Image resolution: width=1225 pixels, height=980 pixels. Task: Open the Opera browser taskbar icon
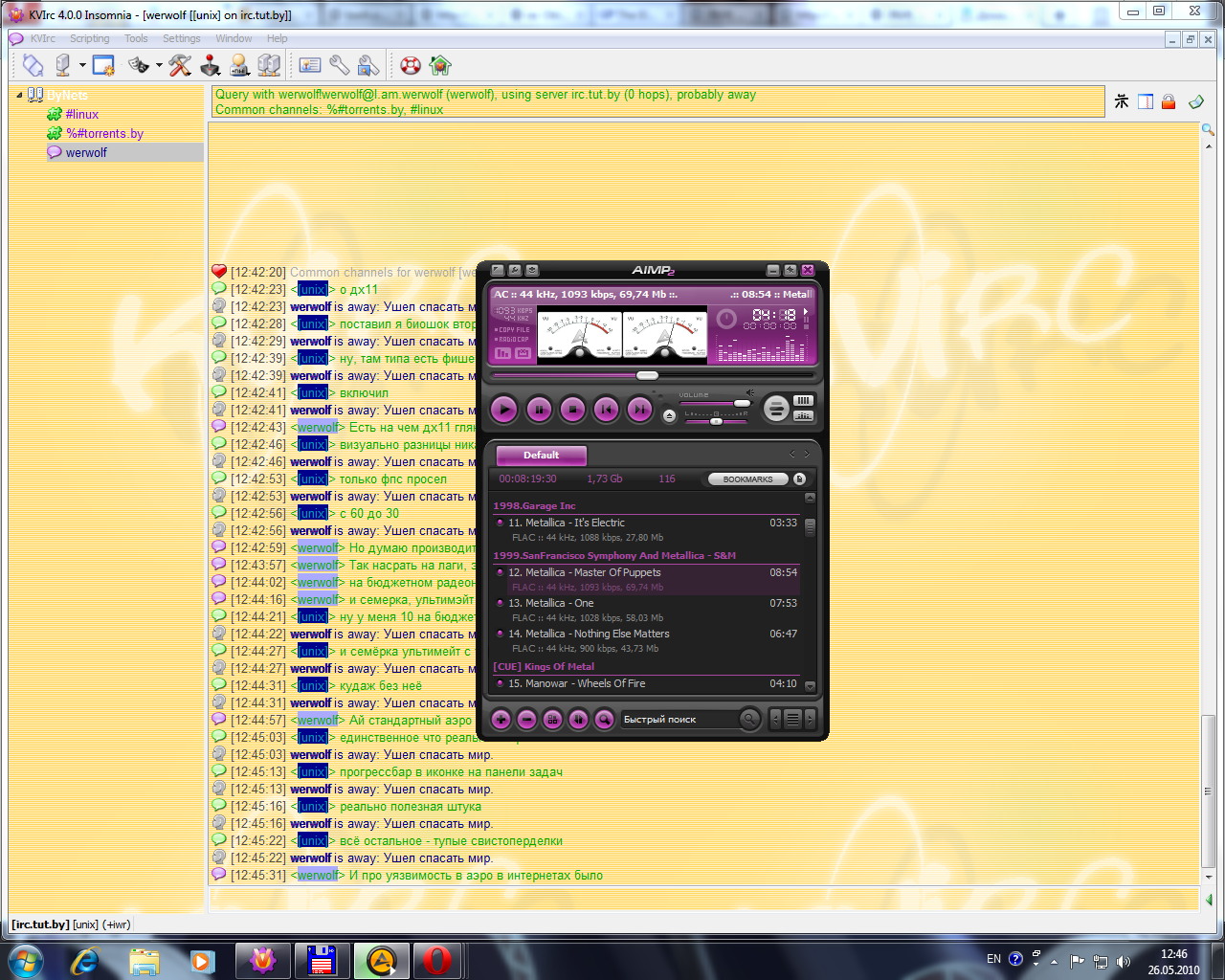[x=438, y=960]
